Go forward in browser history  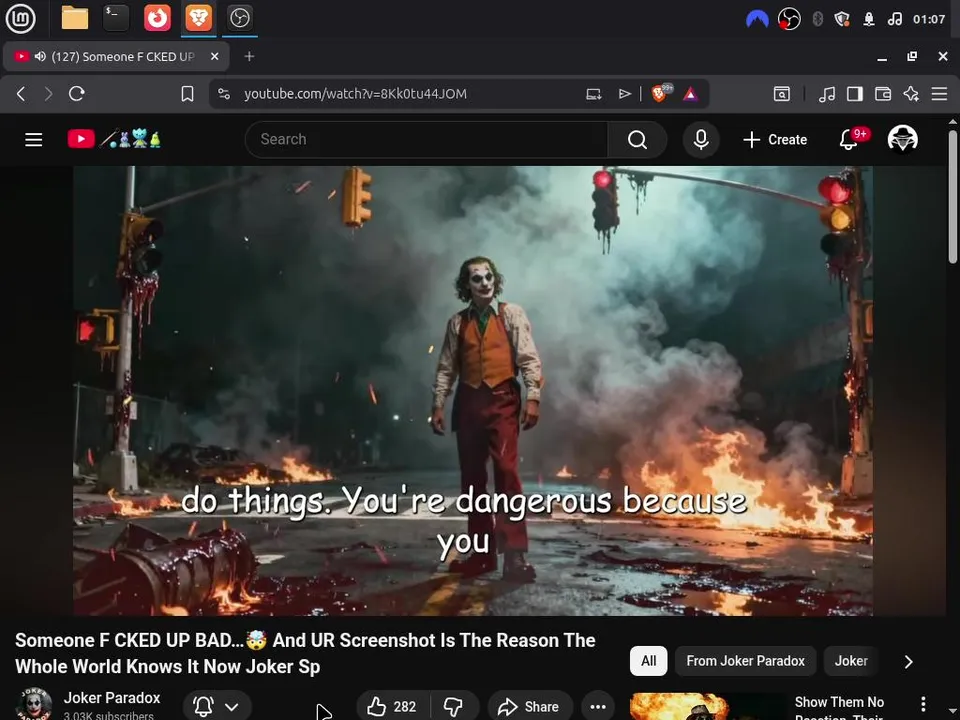48,94
